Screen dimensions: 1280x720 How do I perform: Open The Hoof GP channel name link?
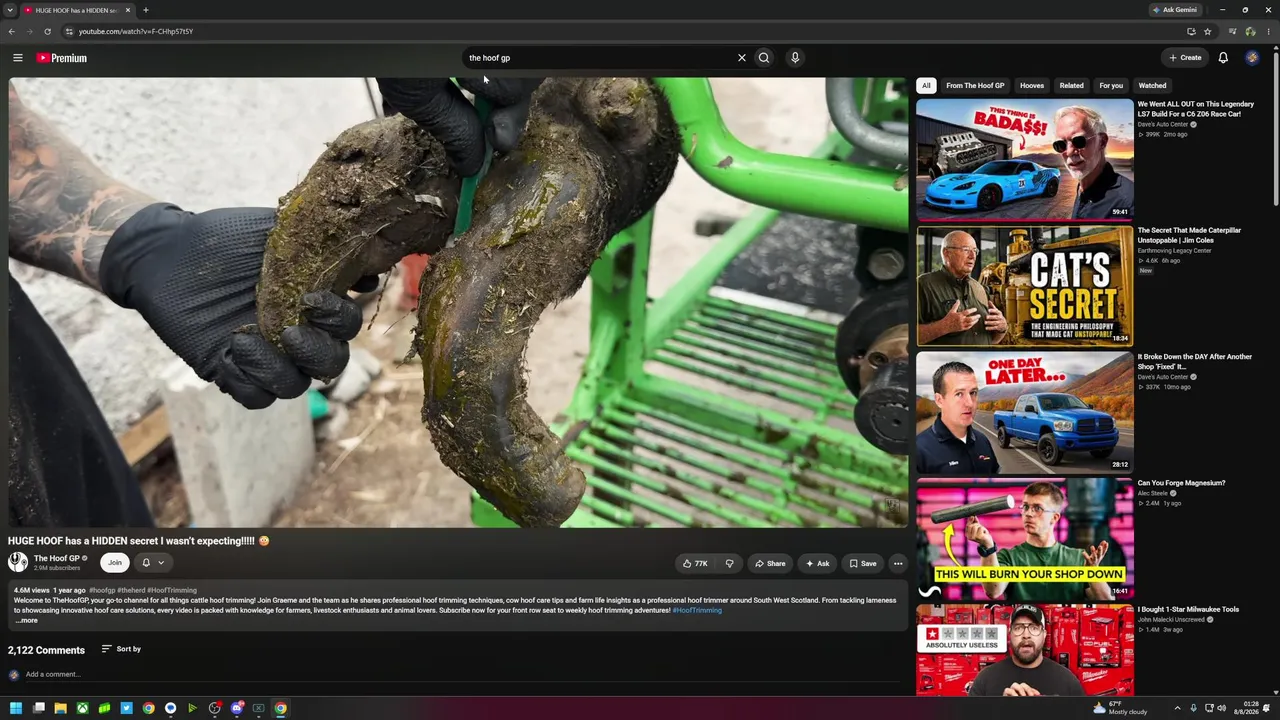click(x=57, y=558)
